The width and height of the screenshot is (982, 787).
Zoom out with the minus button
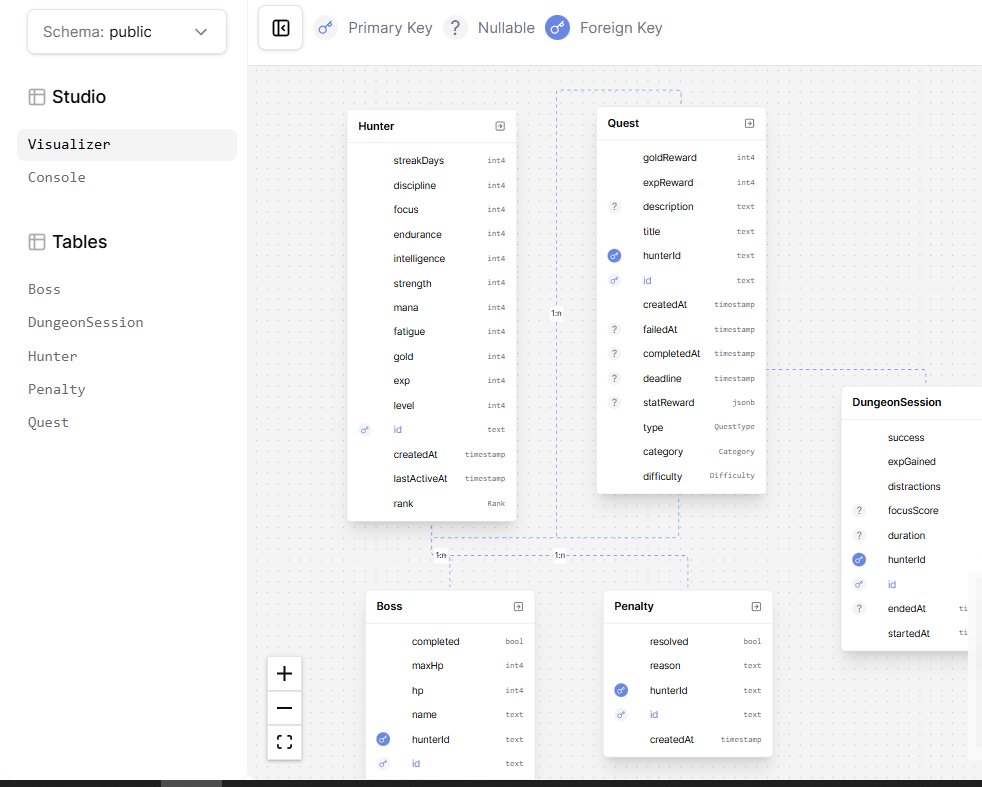click(x=284, y=708)
